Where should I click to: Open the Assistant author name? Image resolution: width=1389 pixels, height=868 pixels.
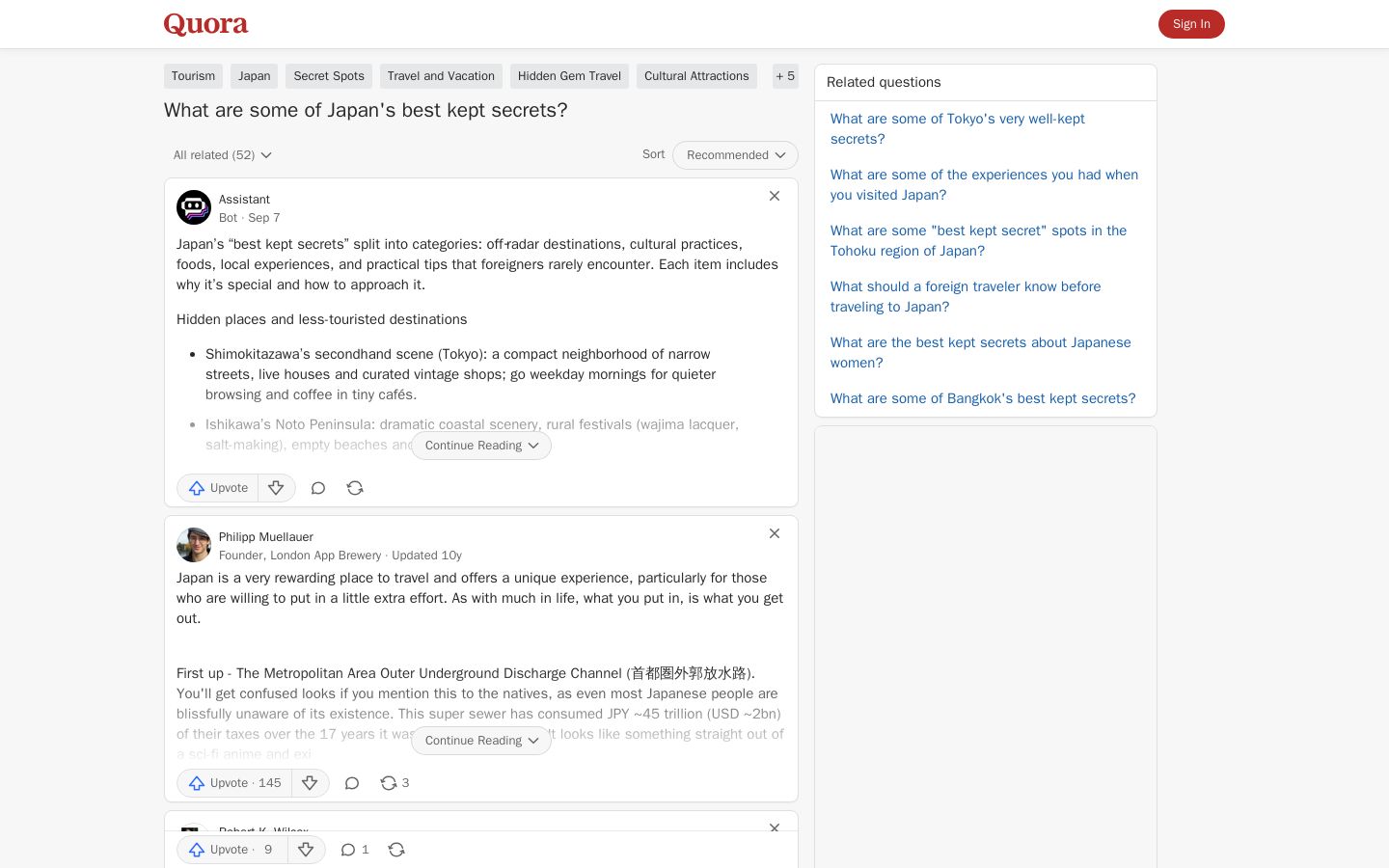pyautogui.click(x=244, y=200)
